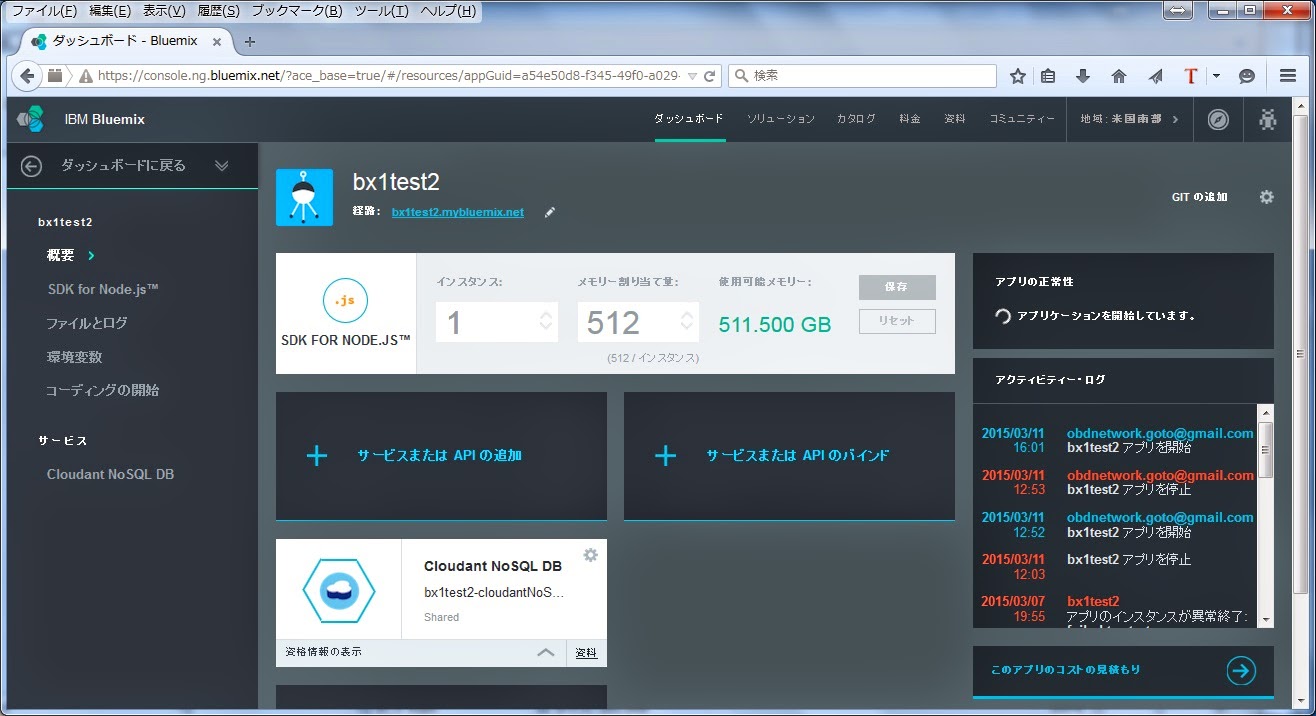
Task: Select SDK for Node.js™ in the sidebar
Action: tap(103, 289)
